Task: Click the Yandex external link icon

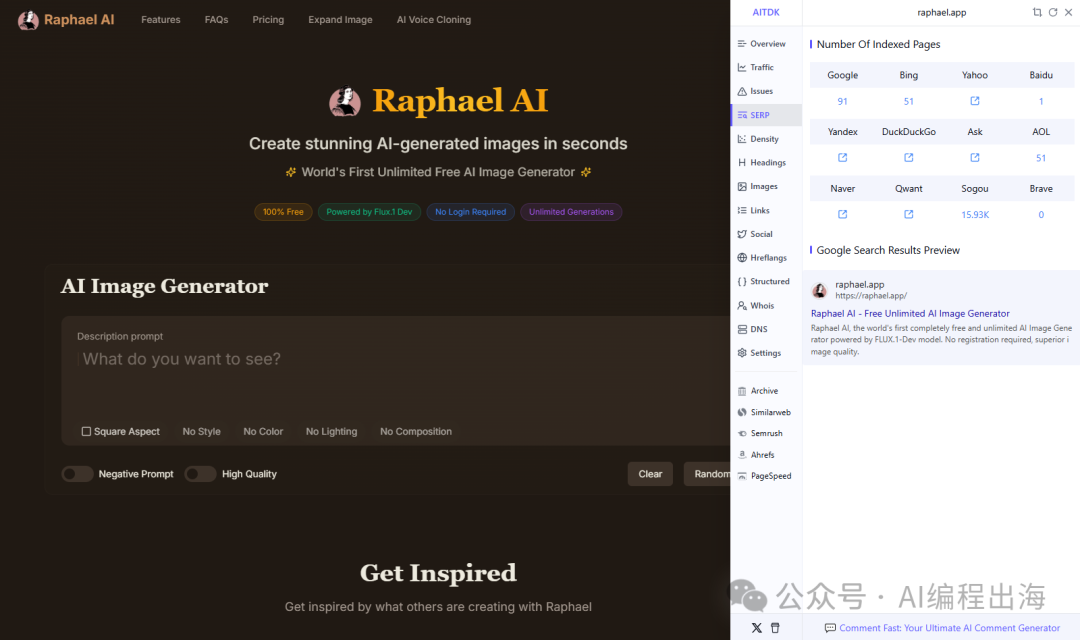Action: coord(842,158)
